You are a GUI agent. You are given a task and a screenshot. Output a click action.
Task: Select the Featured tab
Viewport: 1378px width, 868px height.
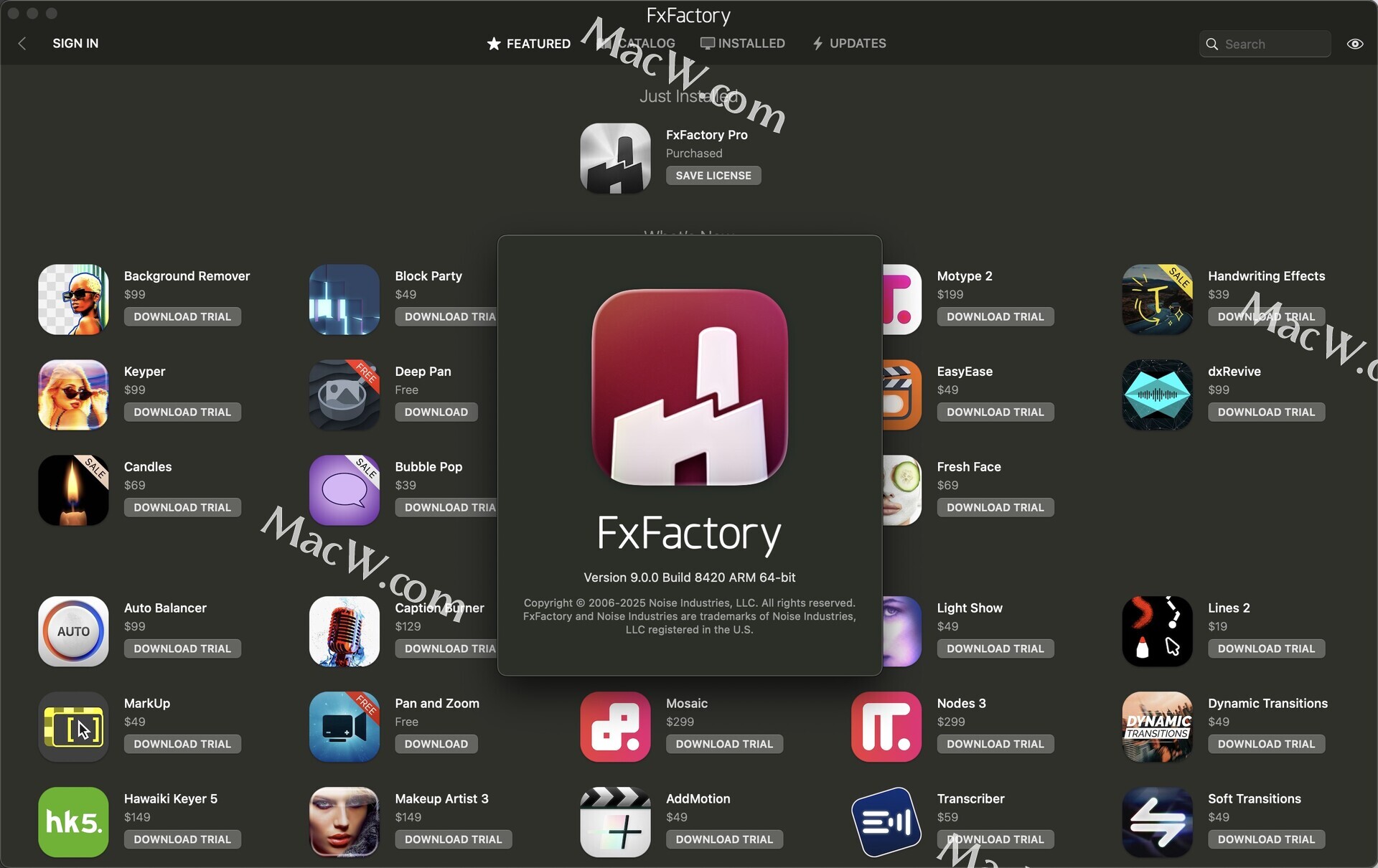(x=529, y=44)
